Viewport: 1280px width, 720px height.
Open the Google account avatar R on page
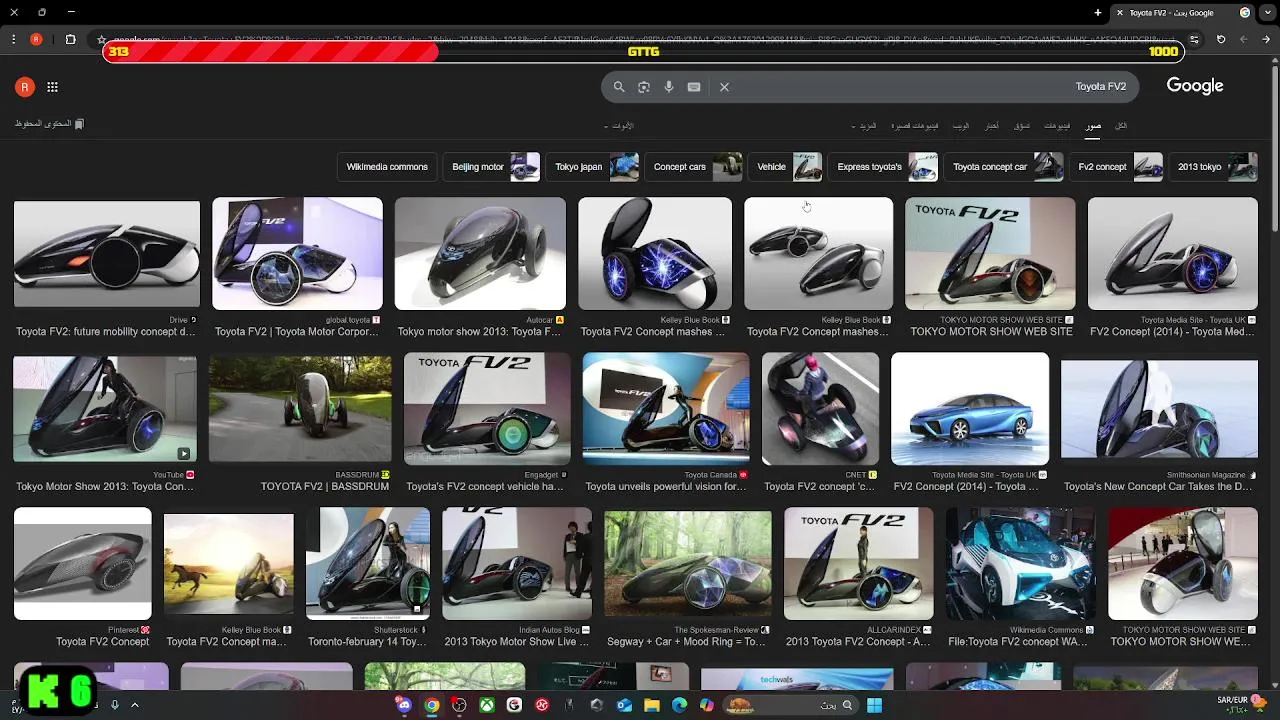click(x=25, y=87)
